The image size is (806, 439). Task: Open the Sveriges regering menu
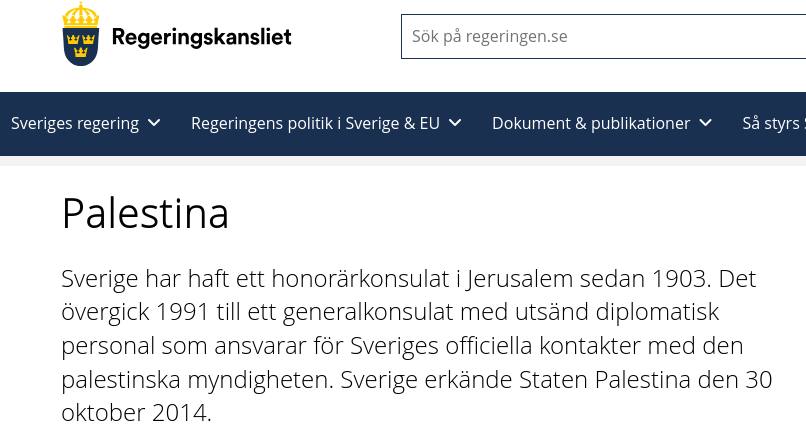(75, 123)
